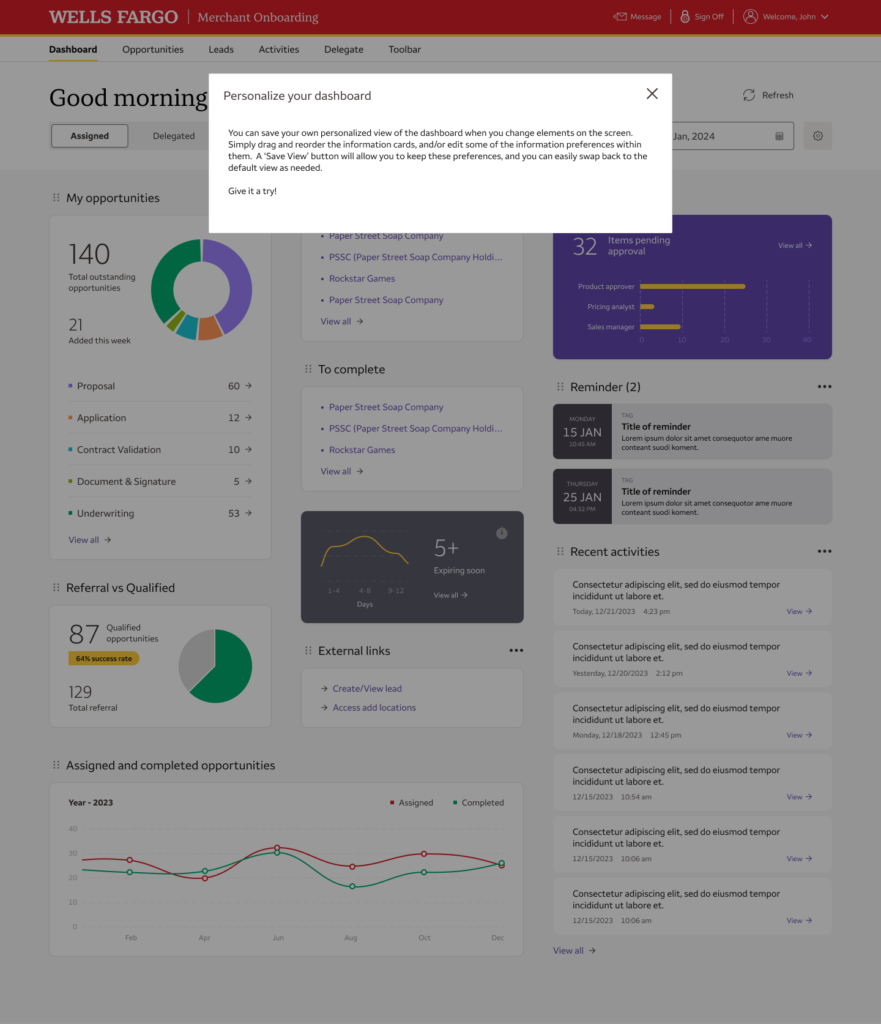
Task: Click the arrow next to Document & Signature 5
Action: coord(248,481)
